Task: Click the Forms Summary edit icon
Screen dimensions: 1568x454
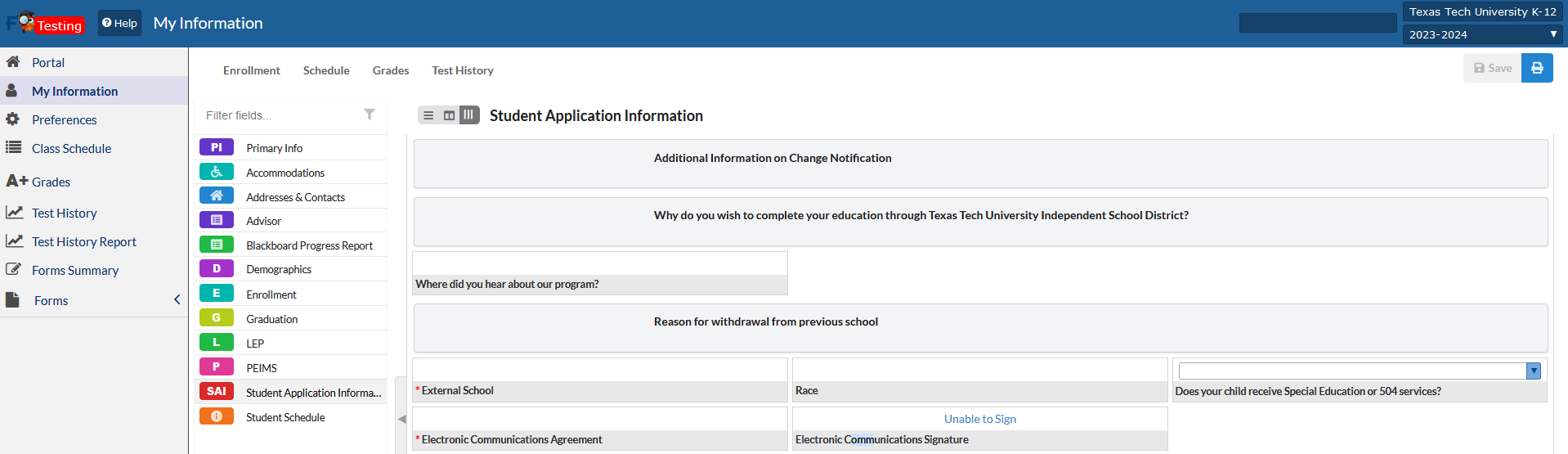Action: point(13,269)
